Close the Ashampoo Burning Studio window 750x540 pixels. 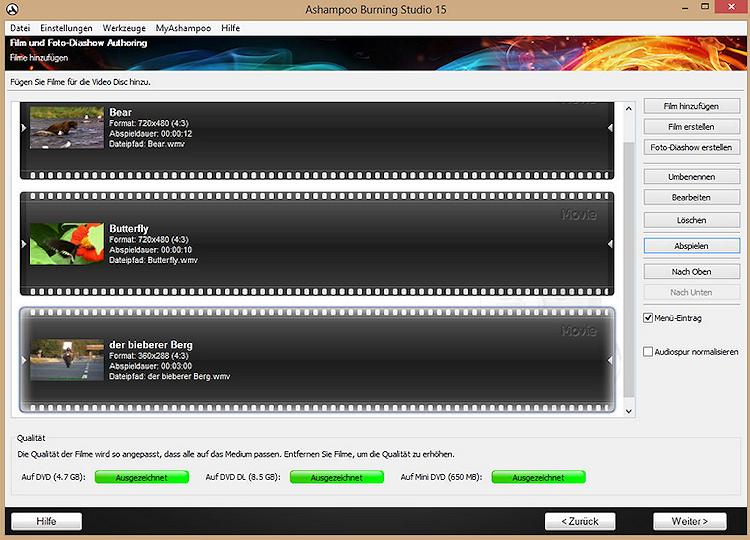coord(731,7)
